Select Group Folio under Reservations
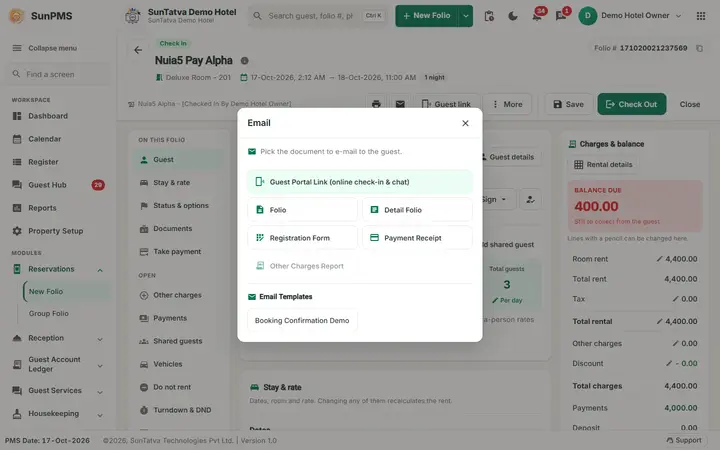The image size is (720, 450). coord(67,314)
